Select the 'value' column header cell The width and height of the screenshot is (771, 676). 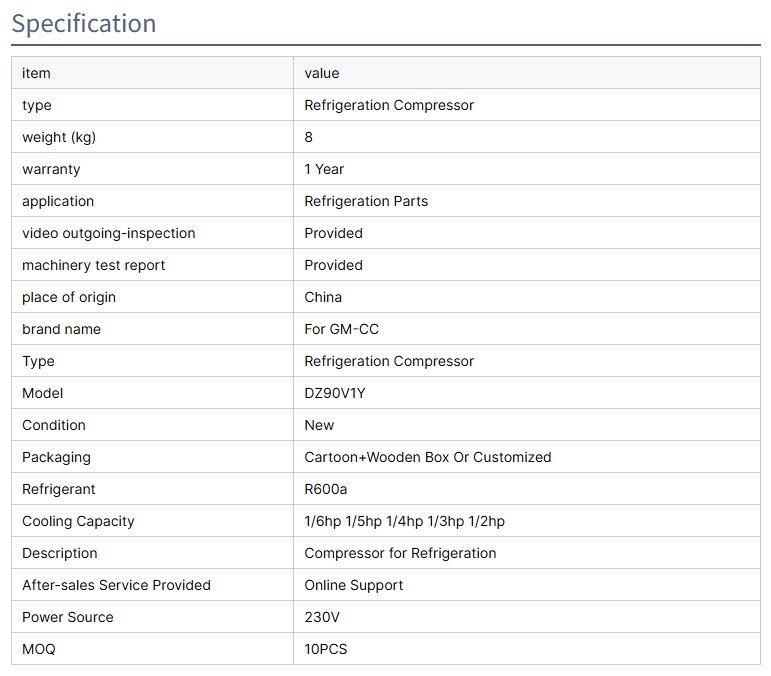[322, 73]
